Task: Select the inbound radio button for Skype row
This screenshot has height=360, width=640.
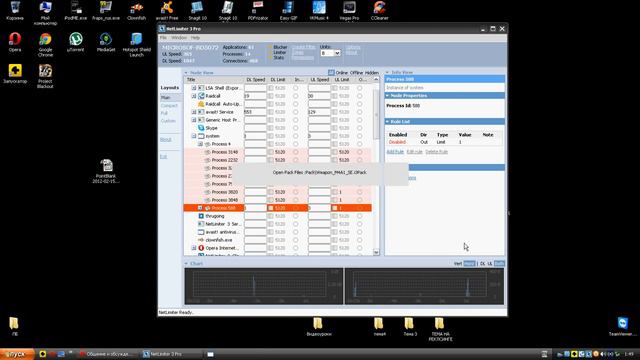Action: (x=296, y=128)
